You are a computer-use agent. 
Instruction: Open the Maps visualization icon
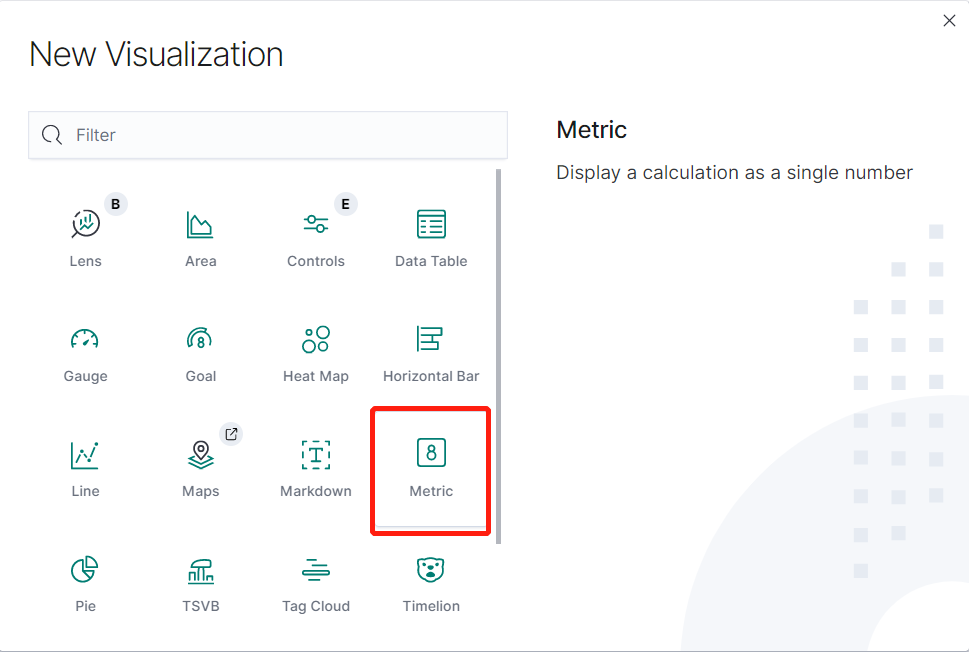click(x=200, y=455)
